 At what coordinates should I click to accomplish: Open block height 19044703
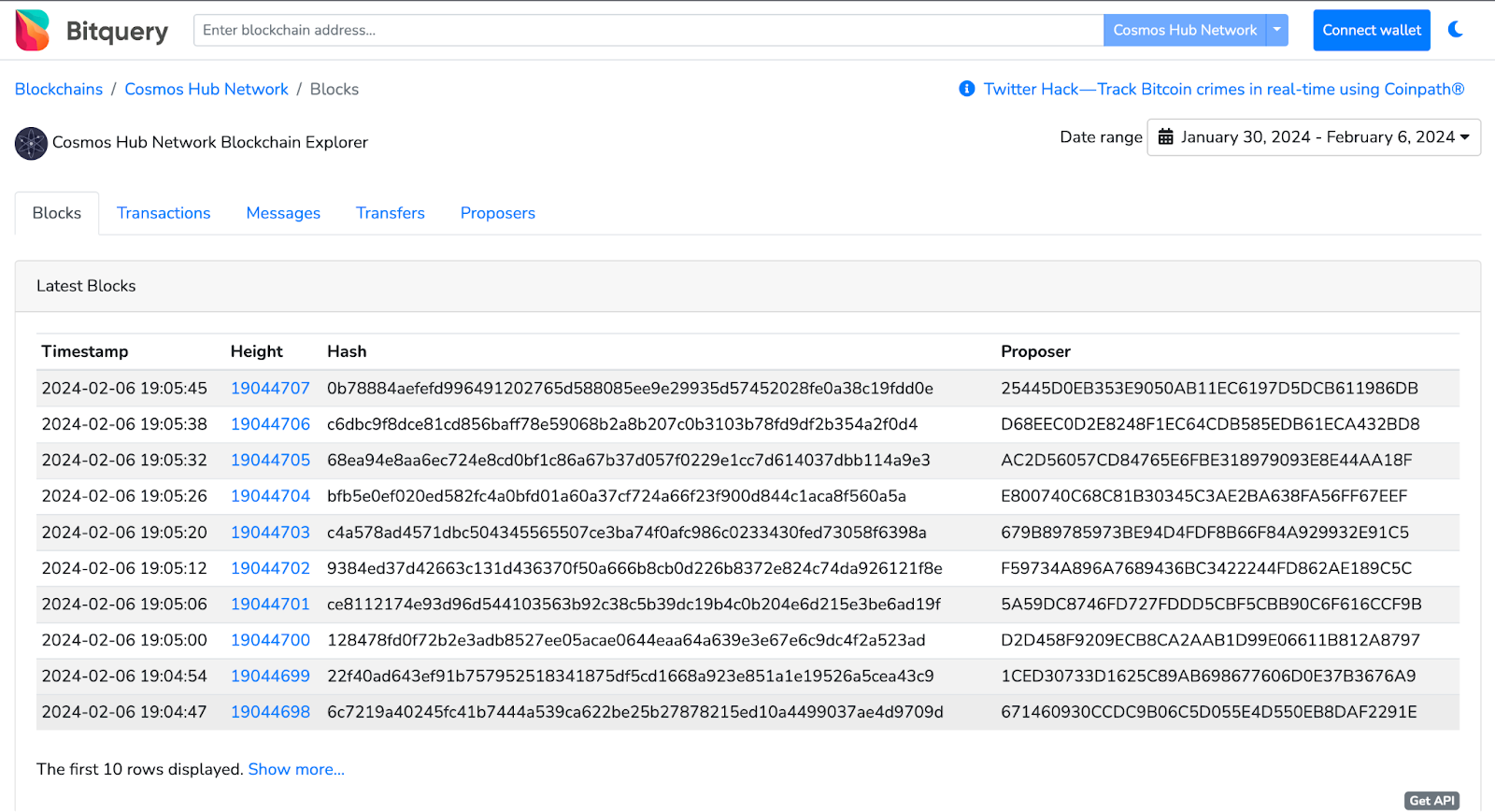pos(270,533)
